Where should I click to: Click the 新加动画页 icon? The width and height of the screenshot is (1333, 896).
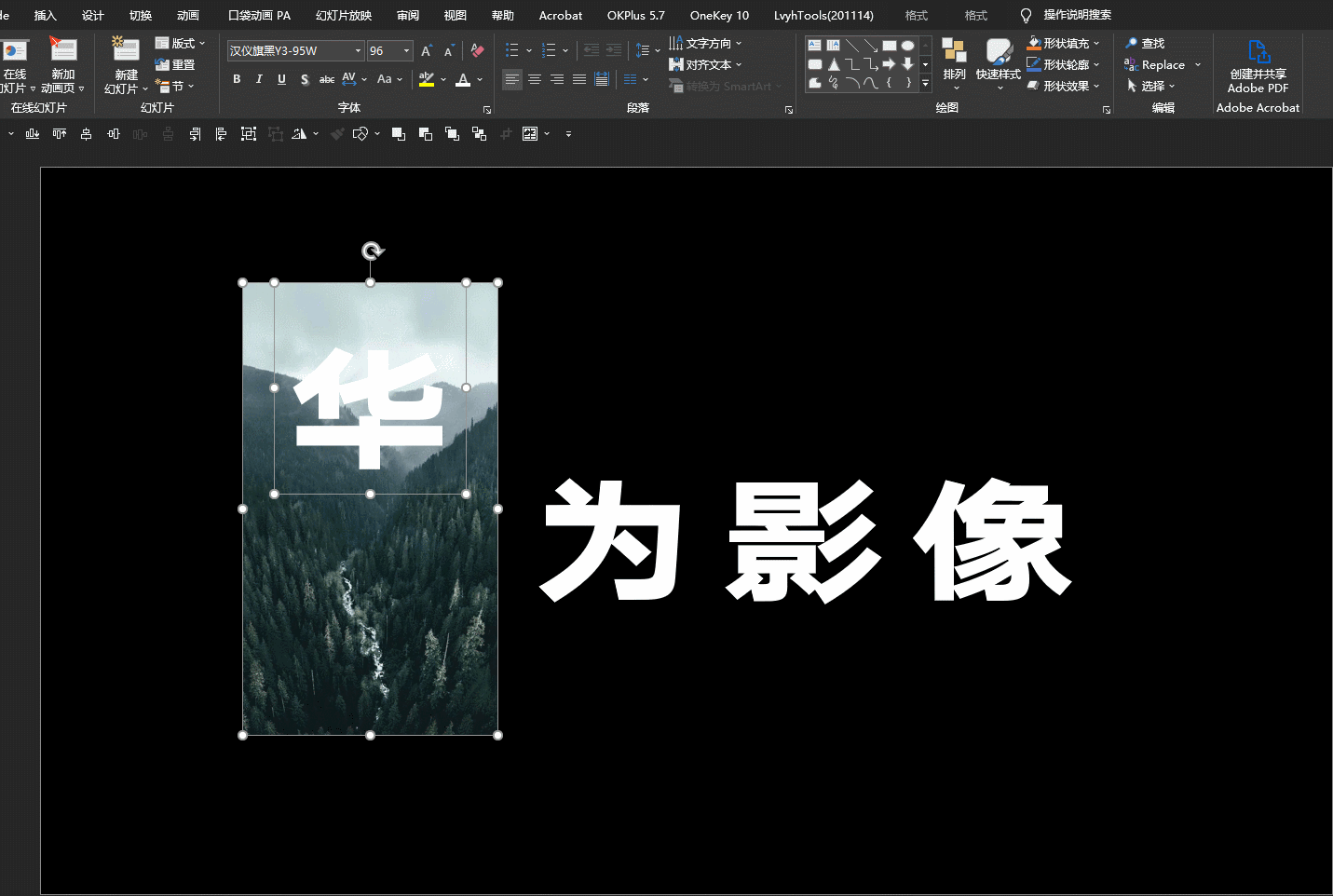(x=62, y=49)
